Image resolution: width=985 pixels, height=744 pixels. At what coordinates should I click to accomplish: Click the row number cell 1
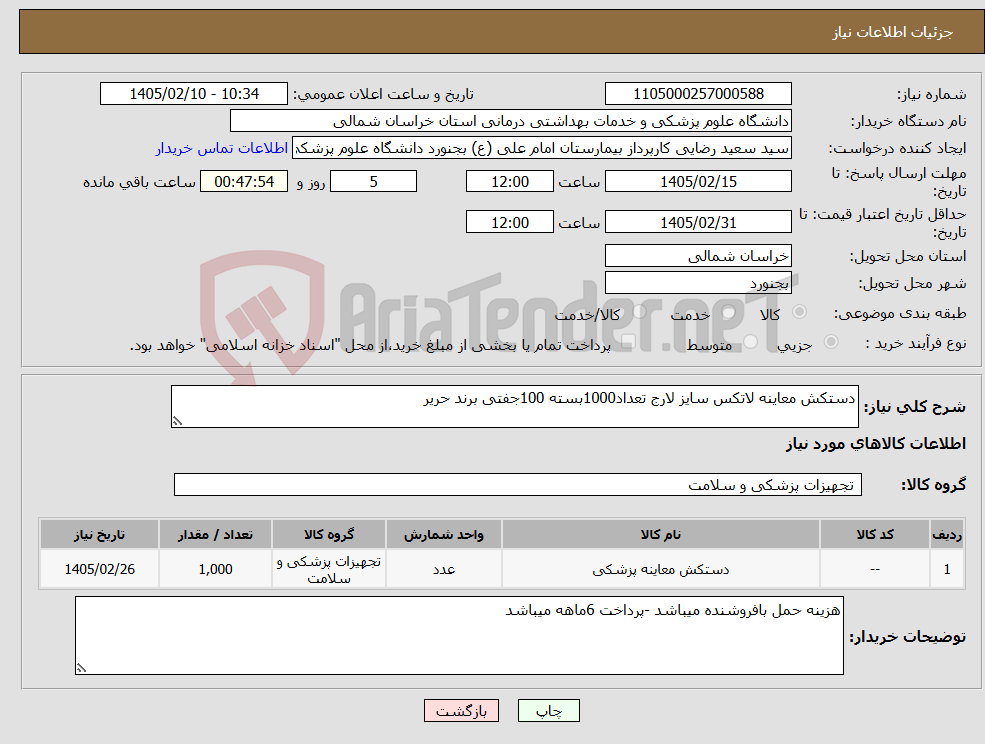(947, 569)
